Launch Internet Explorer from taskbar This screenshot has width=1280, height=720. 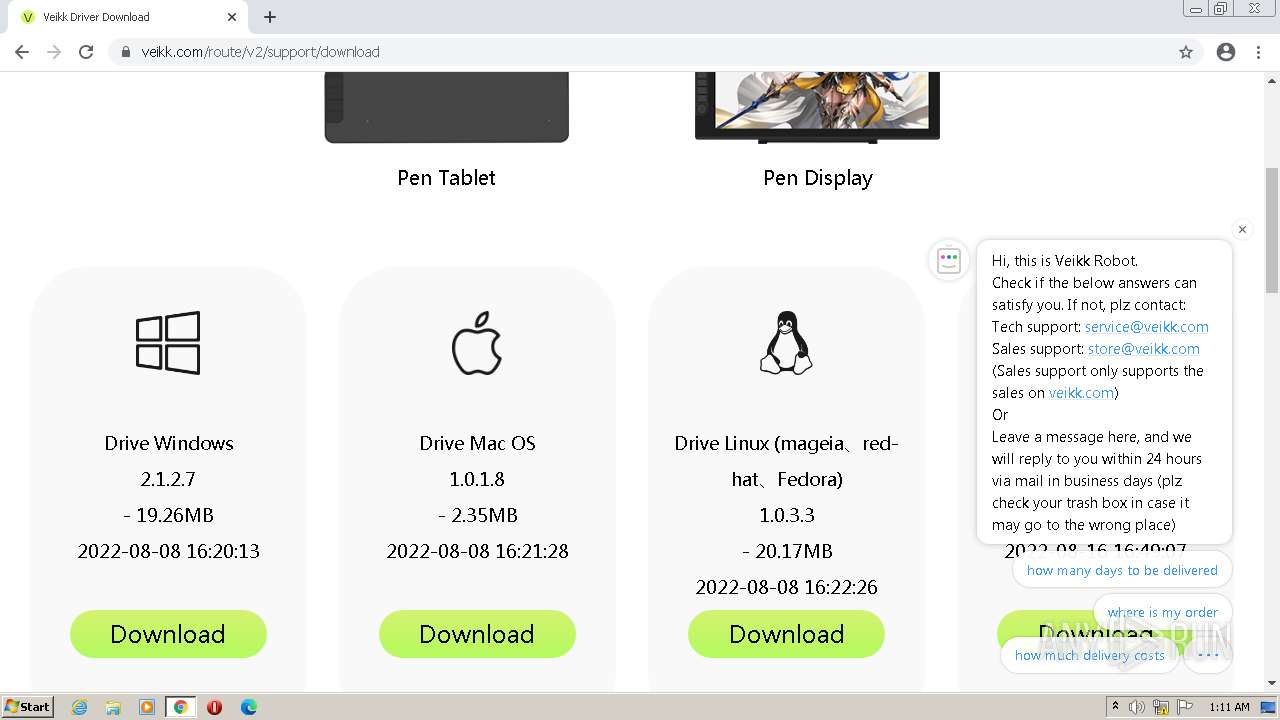click(79, 707)
